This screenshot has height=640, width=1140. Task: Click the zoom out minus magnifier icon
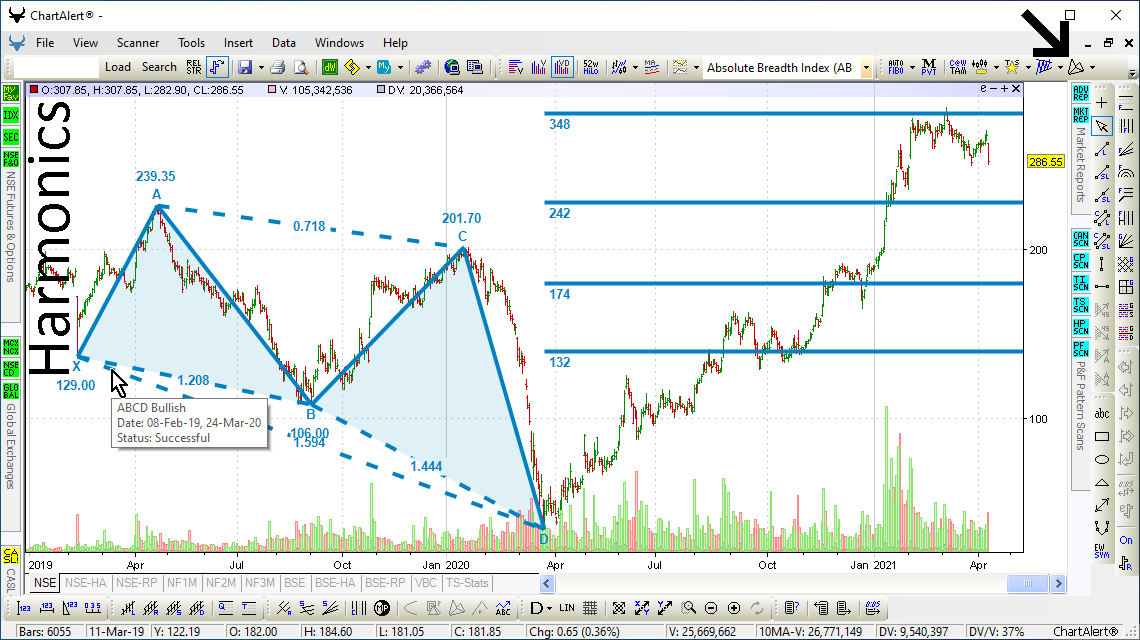tap(711, 608)
